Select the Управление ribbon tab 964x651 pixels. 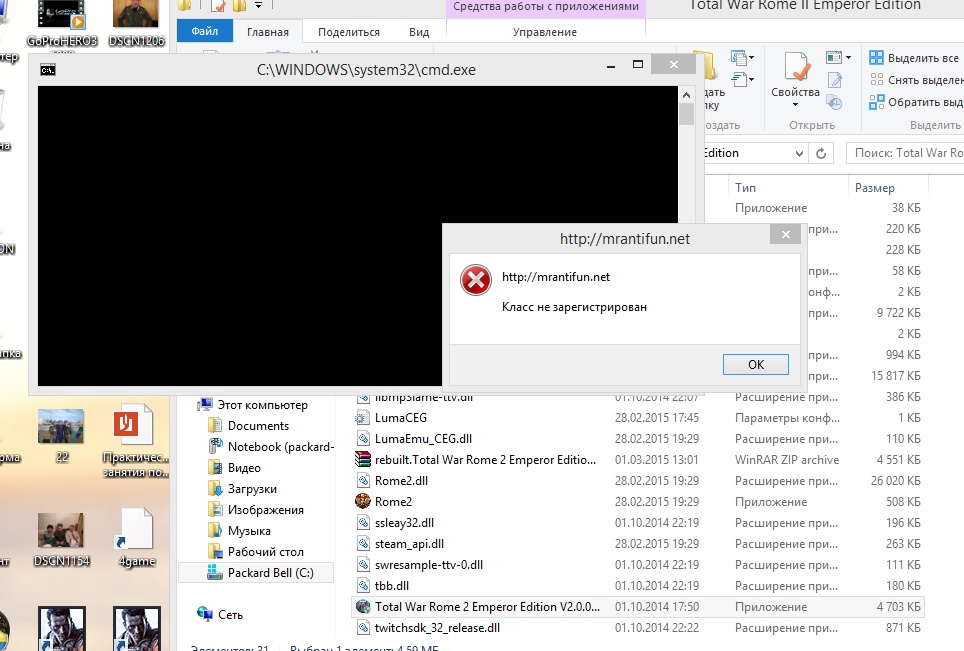(x=545, y=32)
